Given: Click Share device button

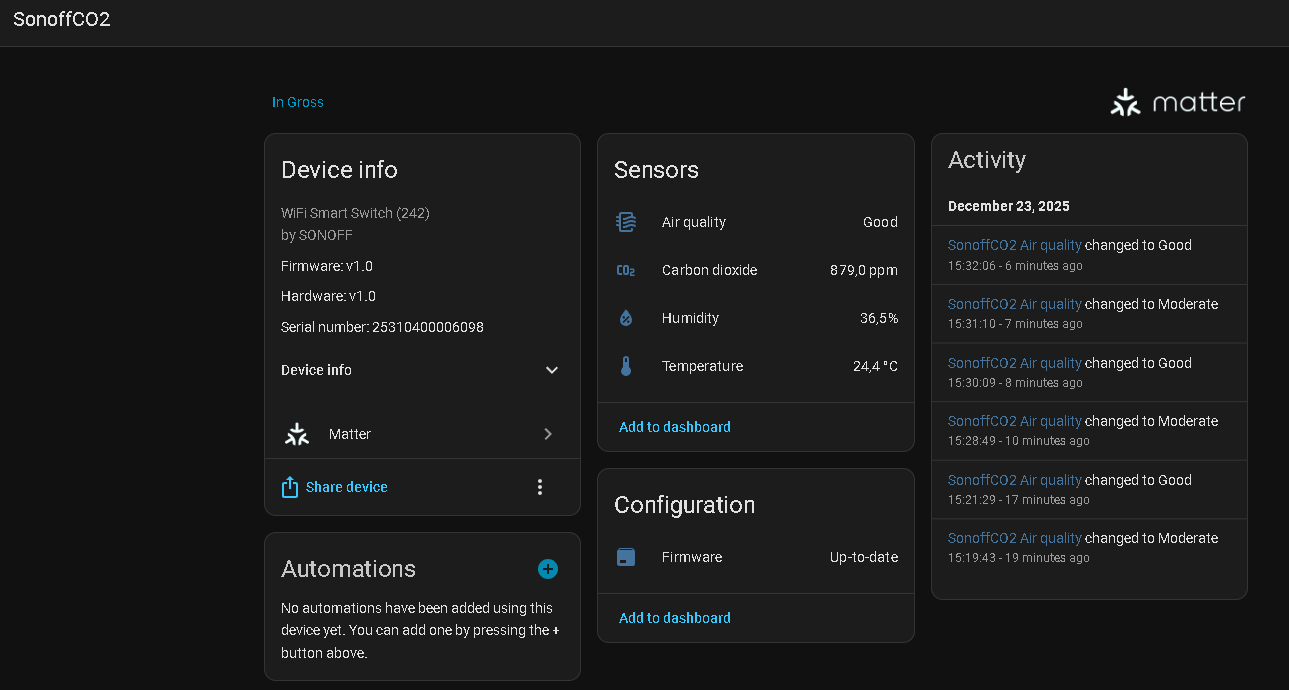Looking at the screenshot, I should tap(346, 487).
